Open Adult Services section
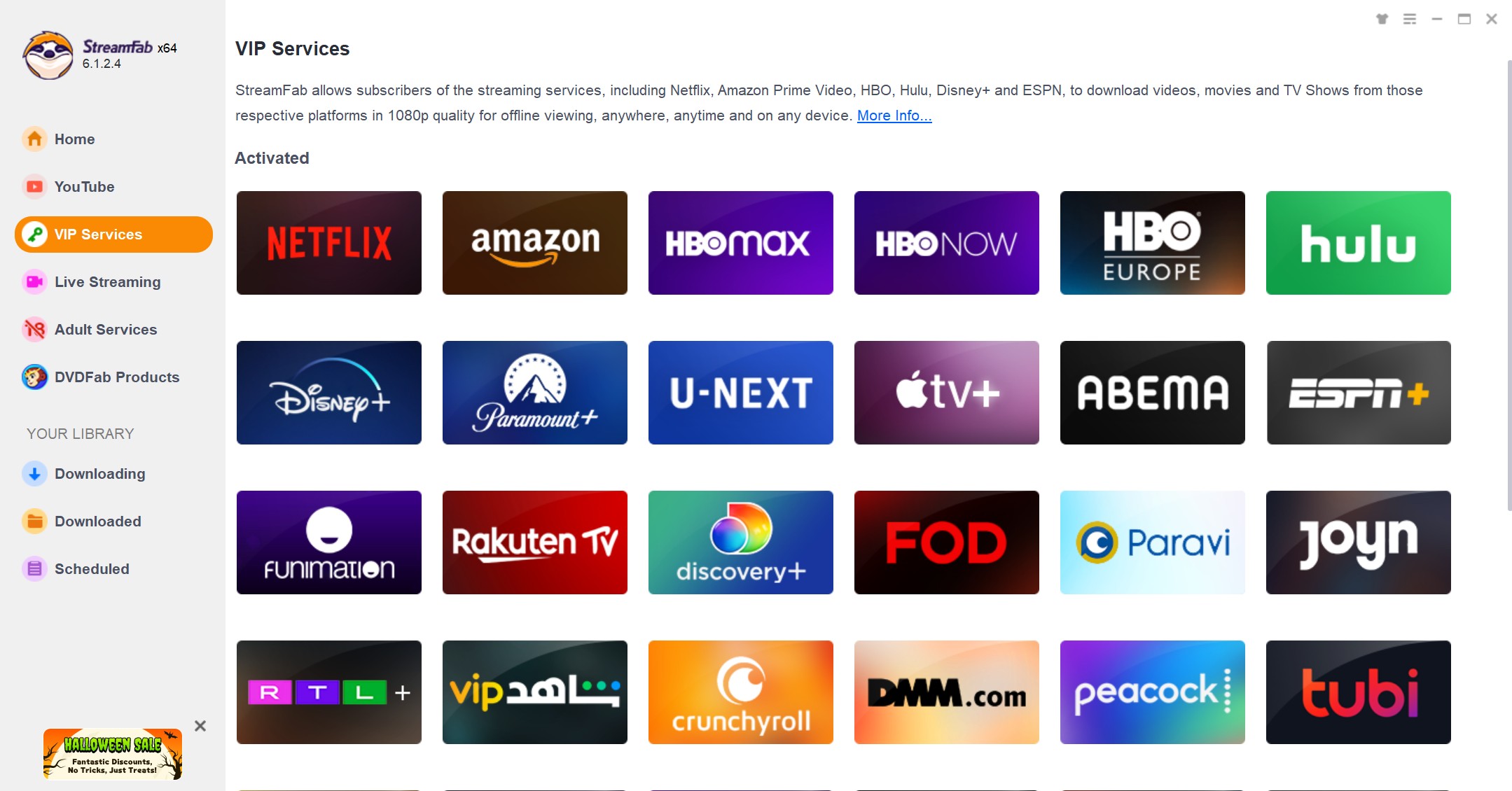Image resolution: width=1512 pixels, height=791 pixels. [x=107, y=329]
